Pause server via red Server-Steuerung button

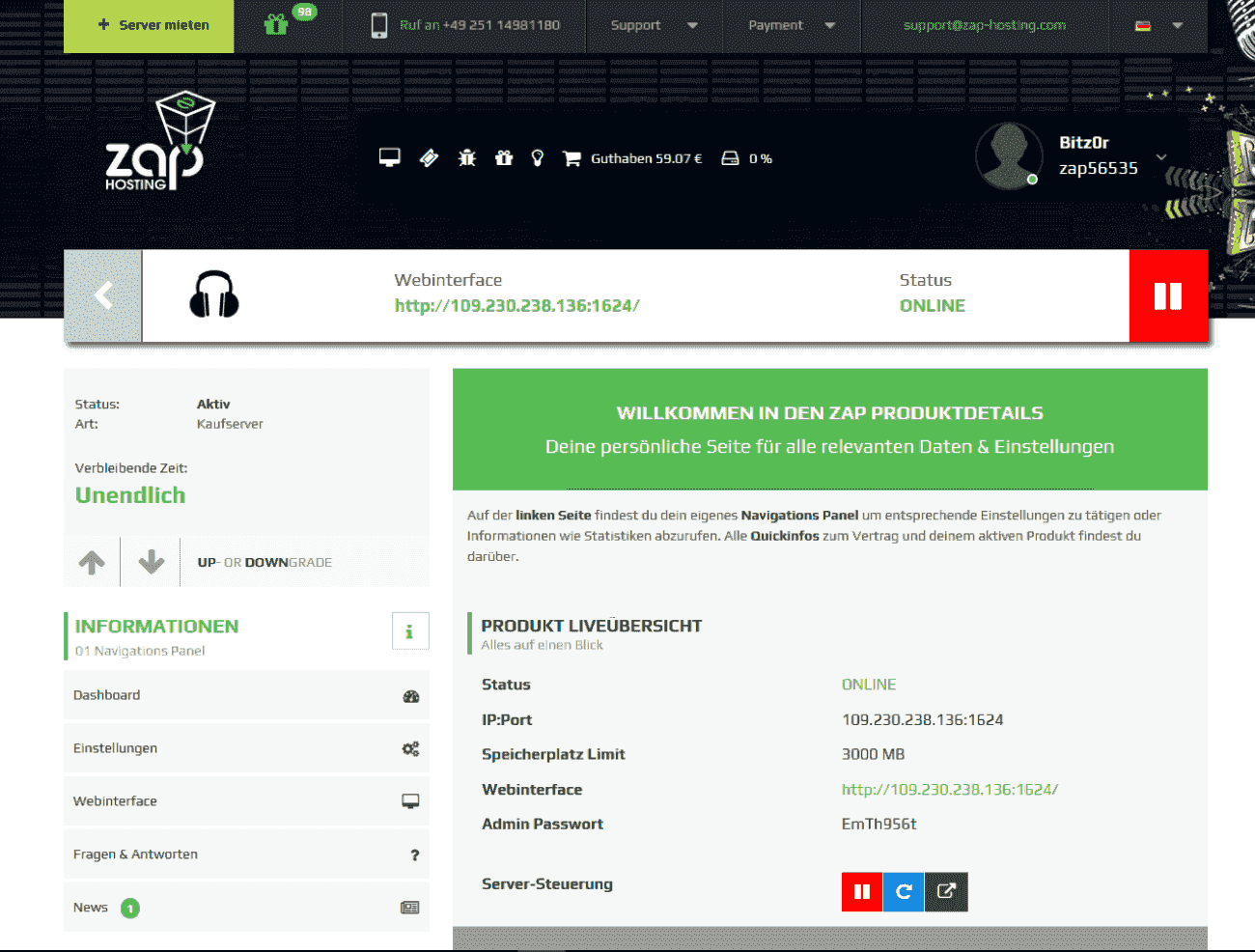(x=862, y=891)
